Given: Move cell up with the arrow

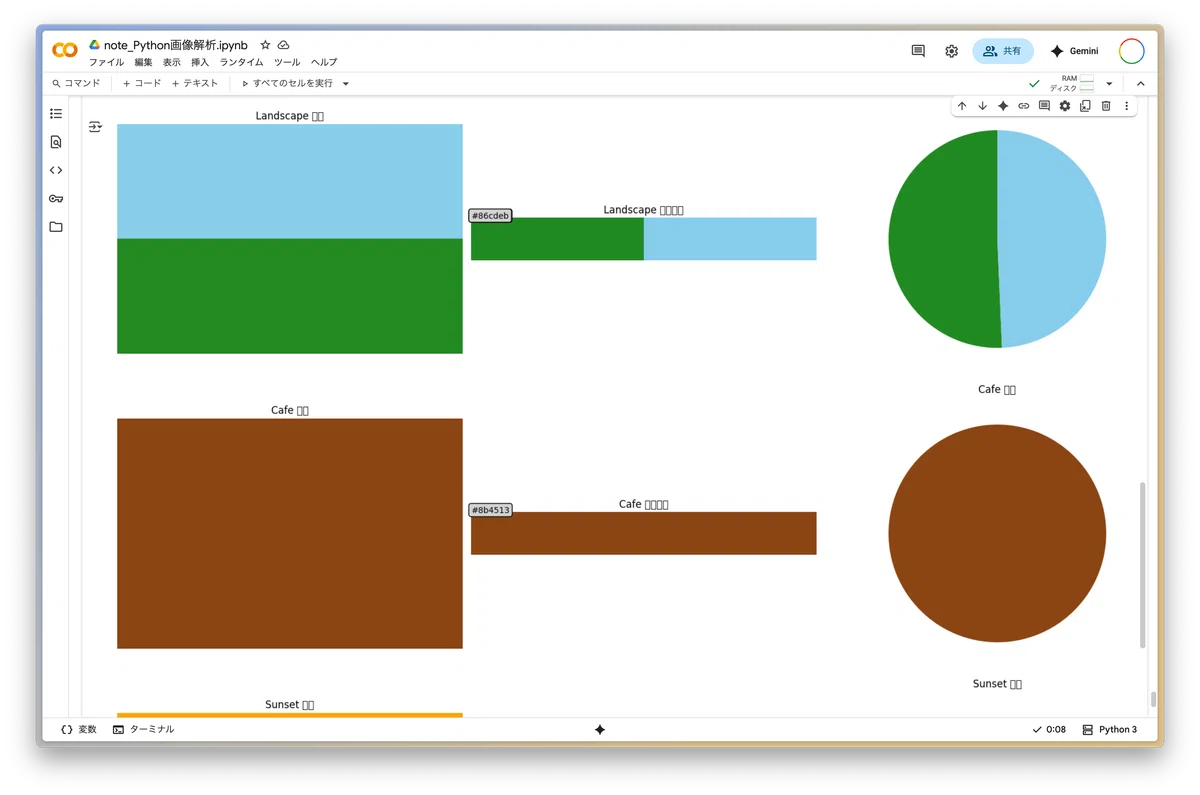Looking at the screenshot, I should click(x=962, y=106).
